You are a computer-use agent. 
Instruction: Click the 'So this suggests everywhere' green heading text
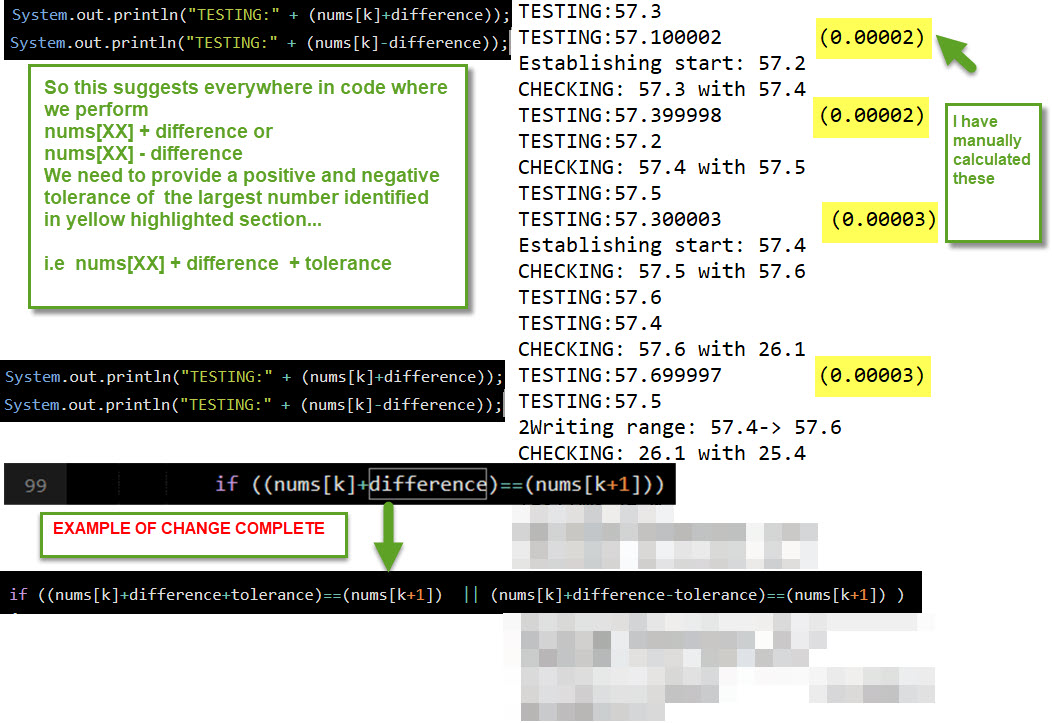coord(245,88)
